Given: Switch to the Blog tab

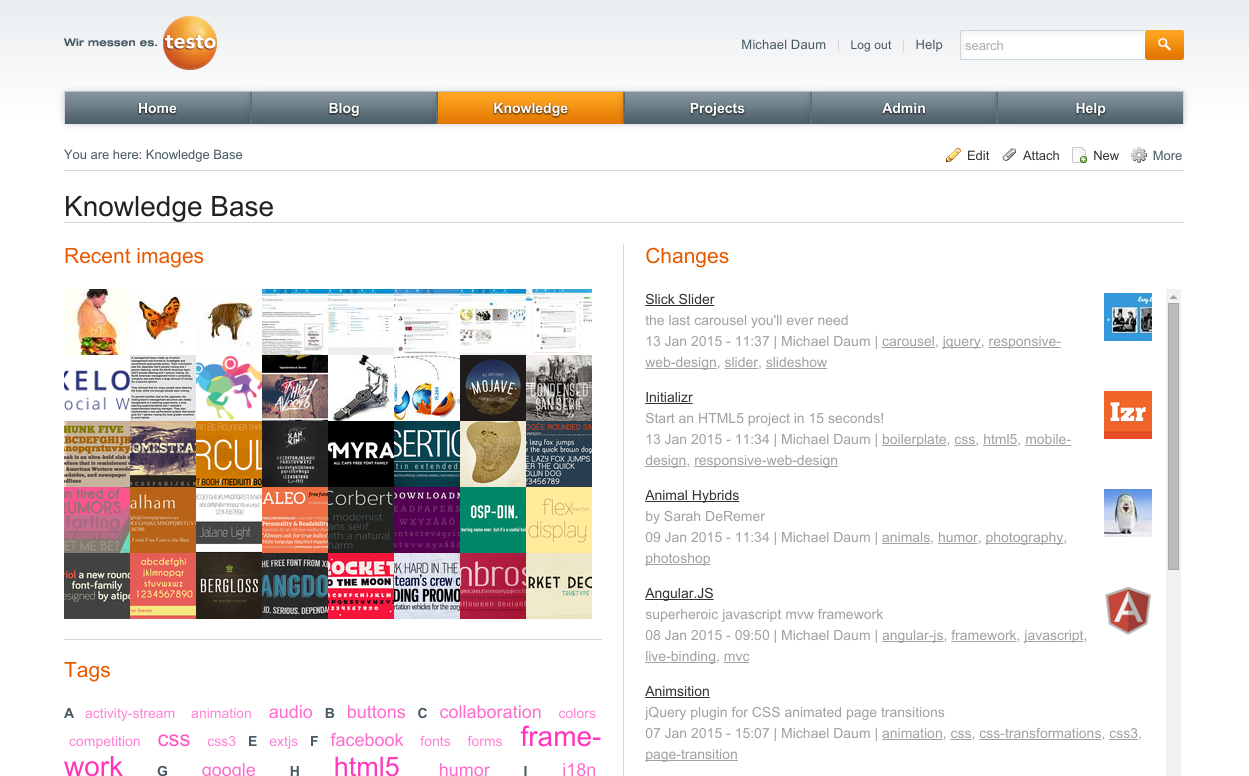Looking at the screenshot, I should pyautogui.click(x=343, y=108).
